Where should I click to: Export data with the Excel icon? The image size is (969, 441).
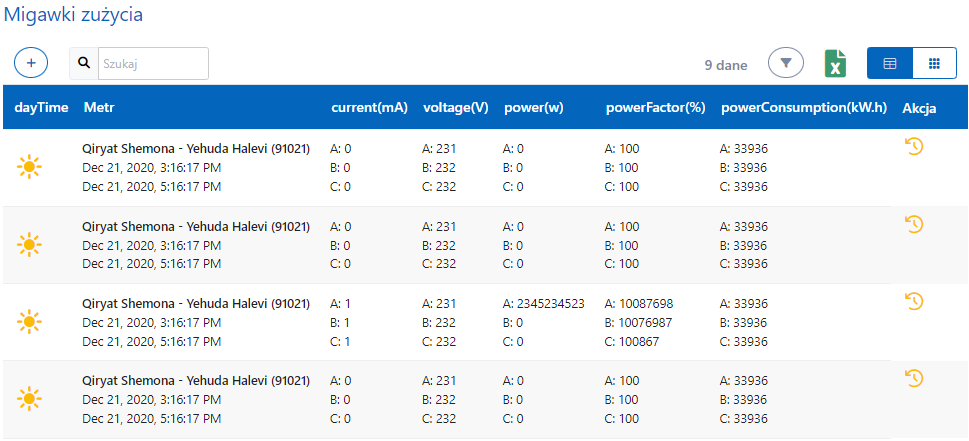(x=835, y=63)
